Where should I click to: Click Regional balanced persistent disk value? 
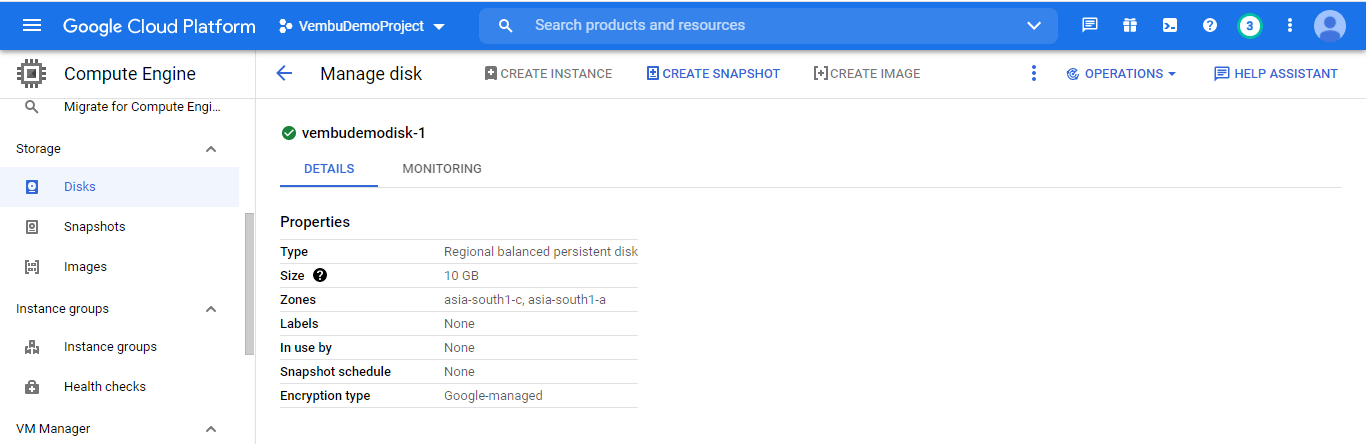(541, 252)
